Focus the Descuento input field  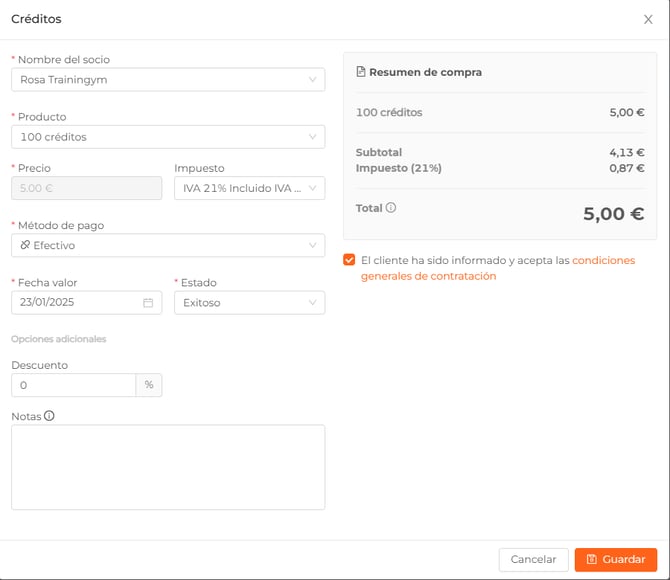click(73, 385)
